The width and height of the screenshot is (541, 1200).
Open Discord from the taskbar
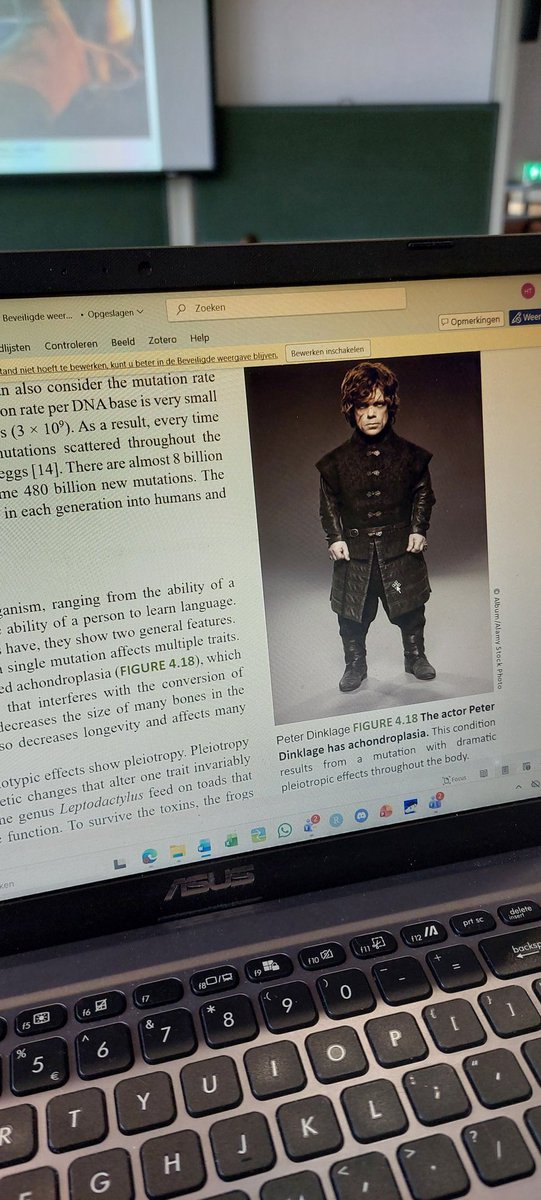(362, 815)
